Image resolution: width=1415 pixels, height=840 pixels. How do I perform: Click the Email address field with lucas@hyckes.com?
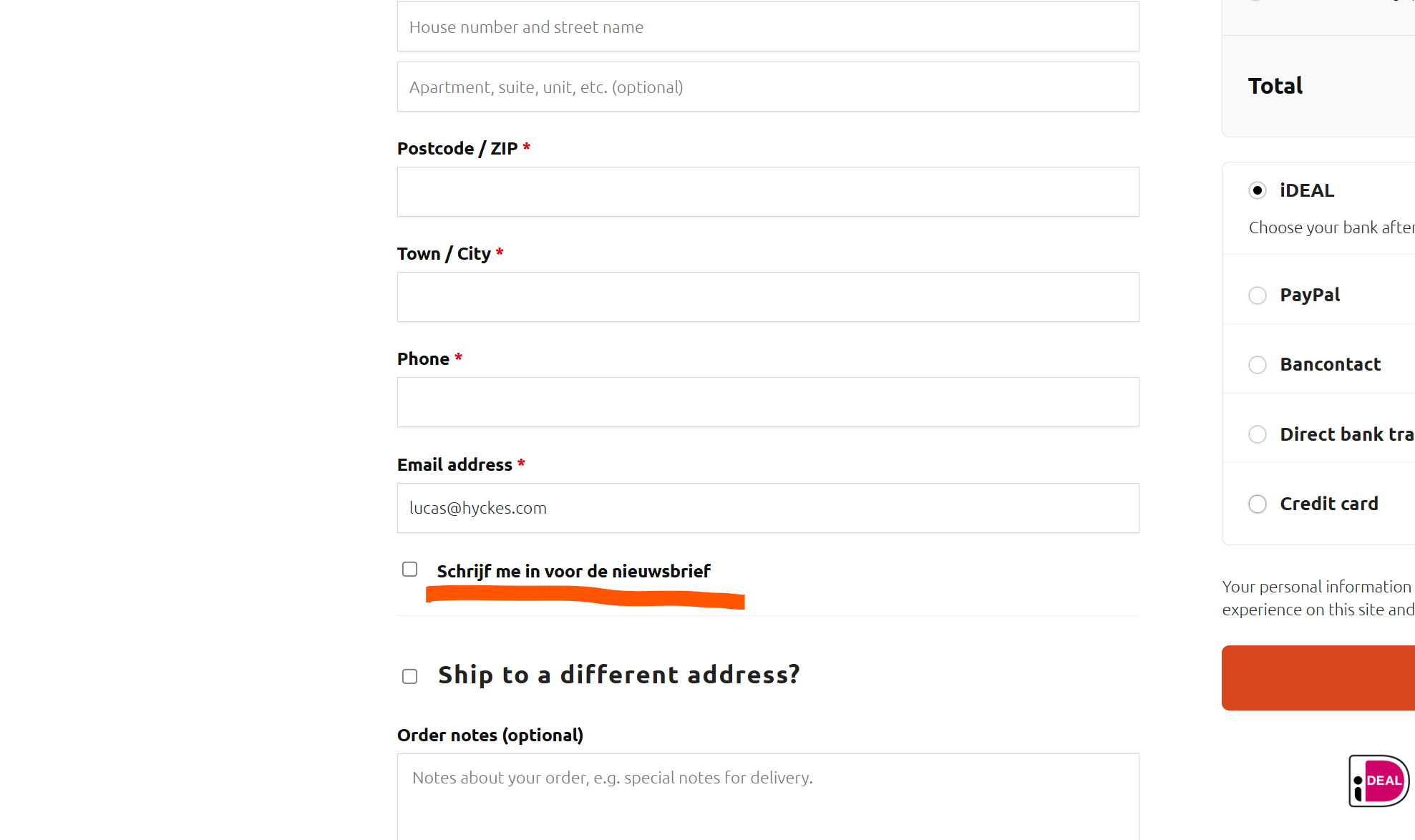[768, 508]
